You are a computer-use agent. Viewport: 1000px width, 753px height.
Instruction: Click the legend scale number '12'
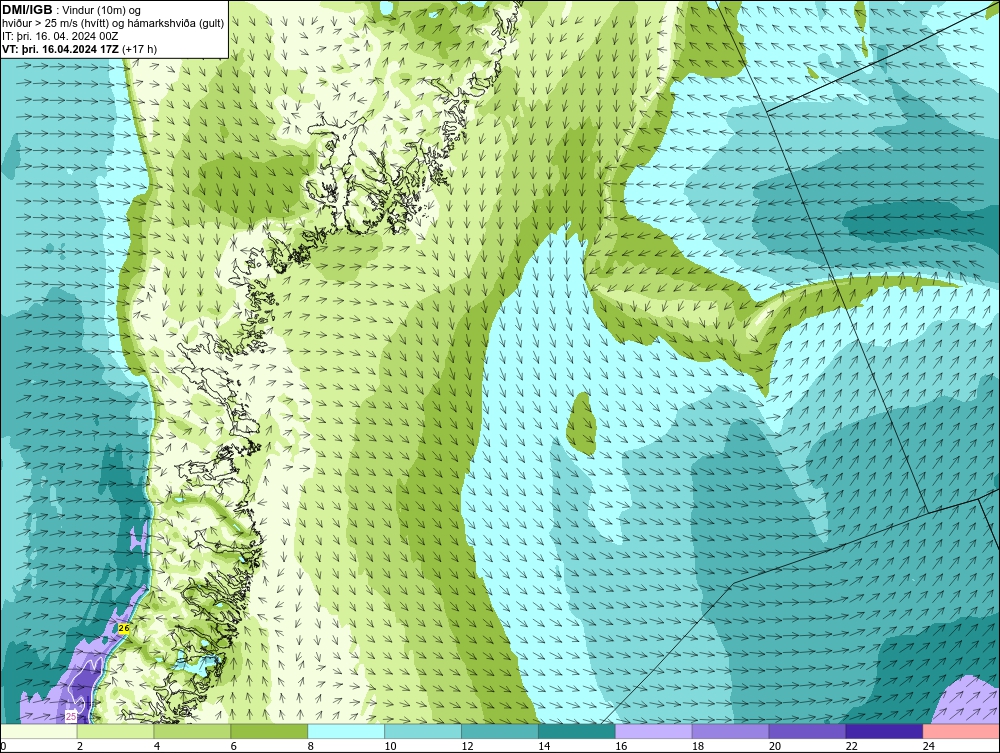pos(467,746)
